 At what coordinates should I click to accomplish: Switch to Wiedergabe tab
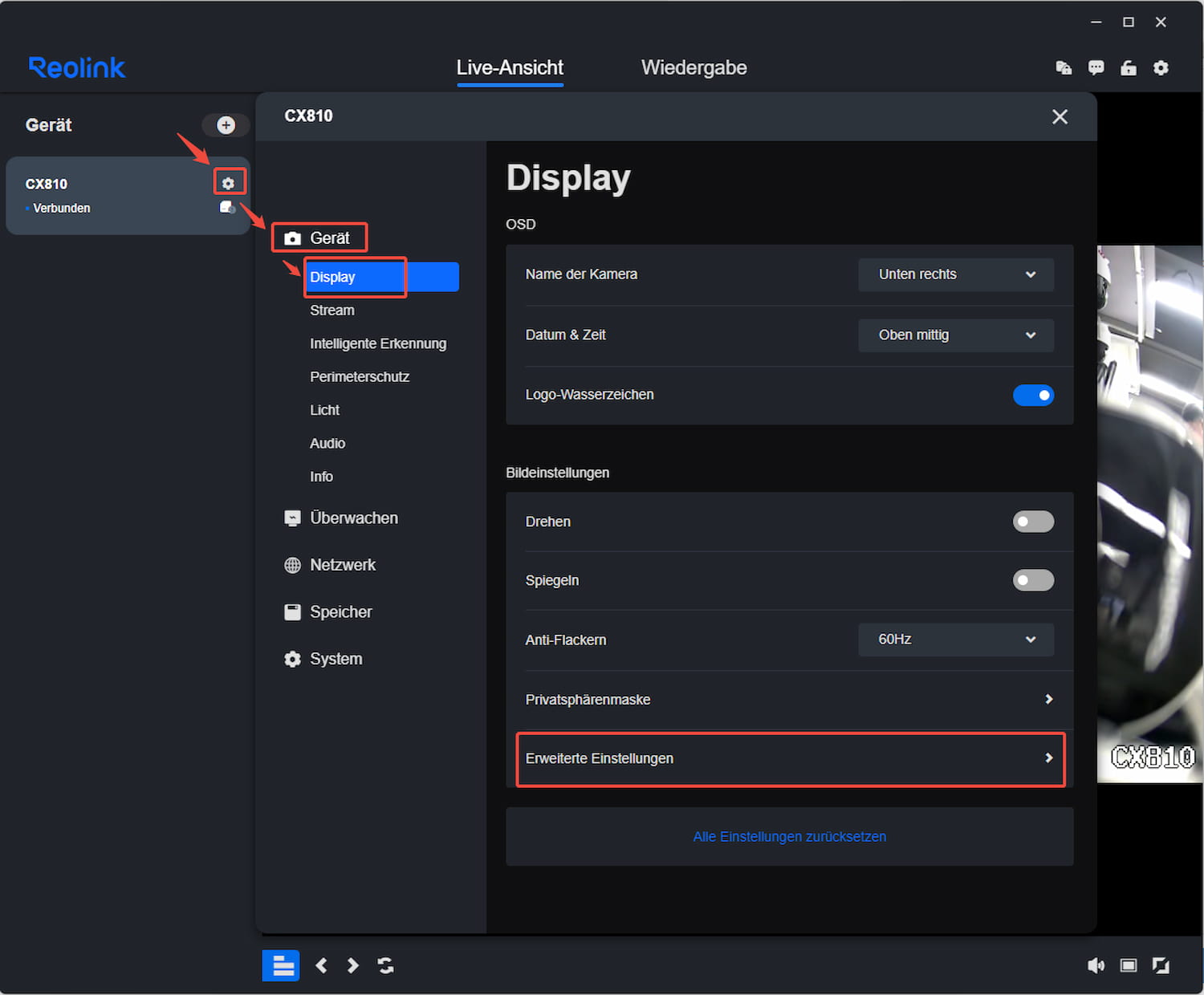(x=694, y=67)
